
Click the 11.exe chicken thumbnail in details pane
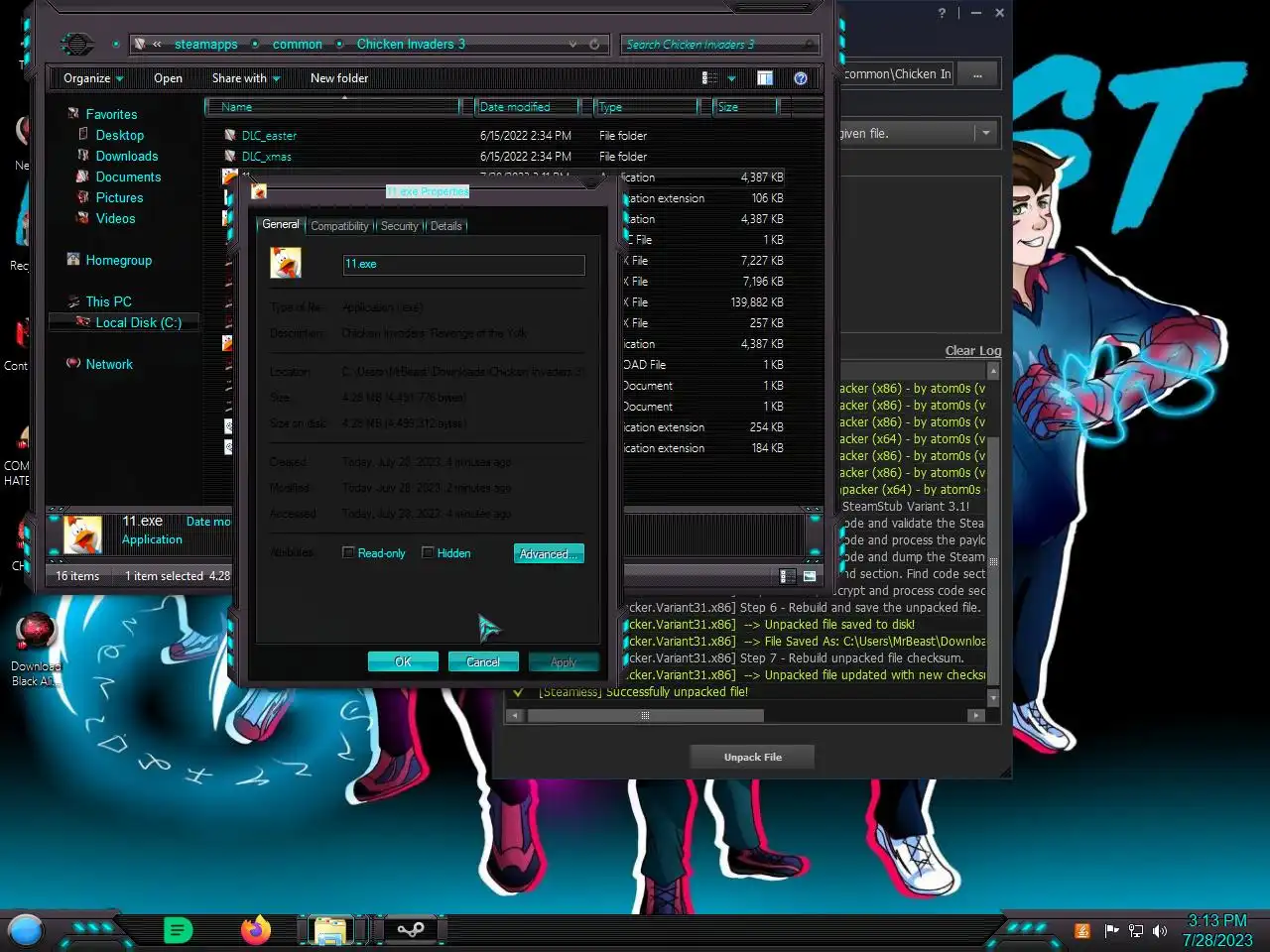click(x=82, y=535)
